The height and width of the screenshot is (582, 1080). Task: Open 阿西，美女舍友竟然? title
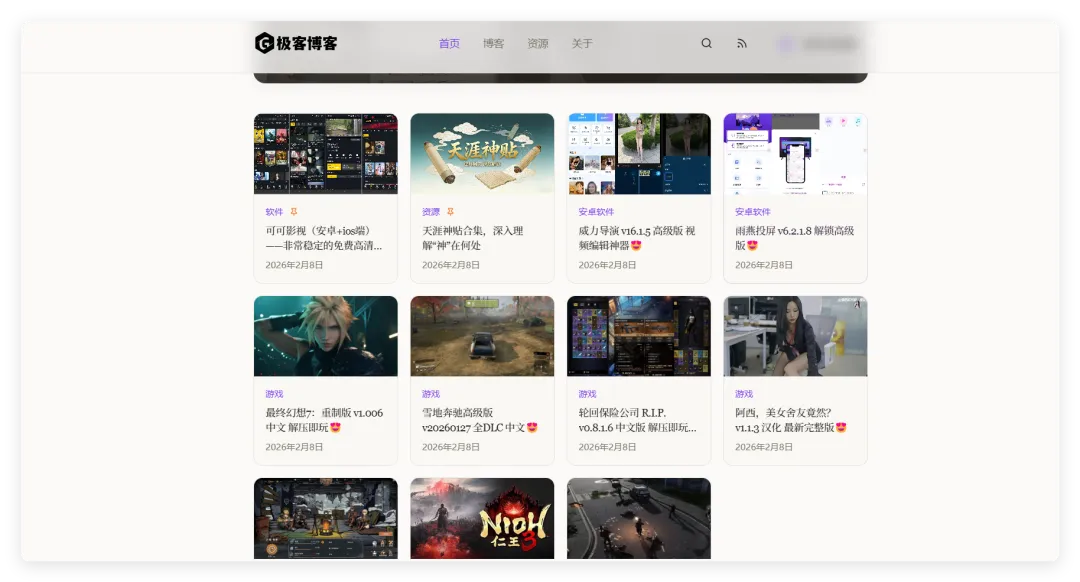point(791,420)
